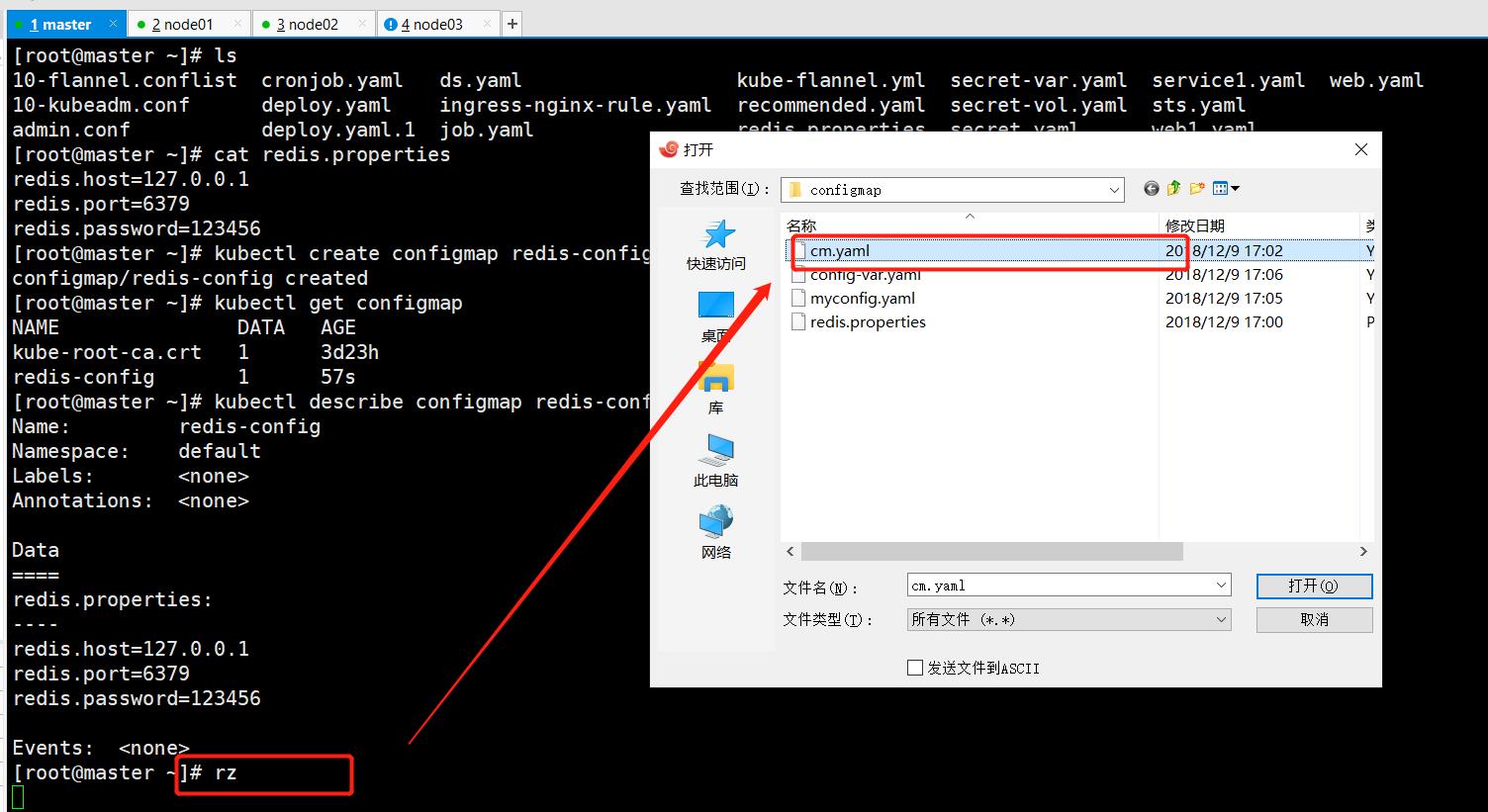Image resolution: width=1488 pixels, height=812 pixels.
Task: Close the master session tab
Action: click(113, 23)
